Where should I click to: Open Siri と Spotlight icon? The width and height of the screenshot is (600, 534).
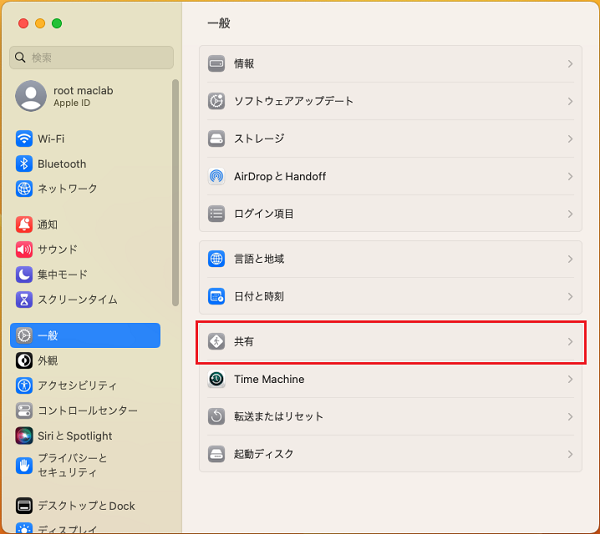24,436
